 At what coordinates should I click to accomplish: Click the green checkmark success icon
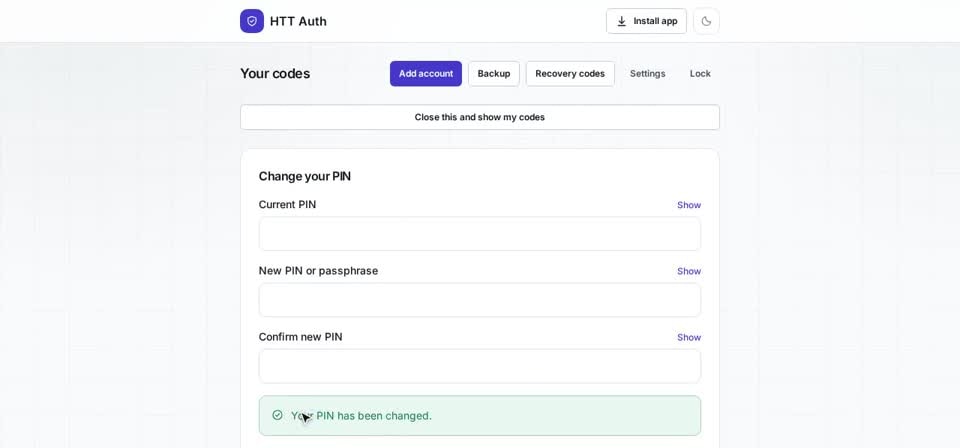(x=277, y=415)
